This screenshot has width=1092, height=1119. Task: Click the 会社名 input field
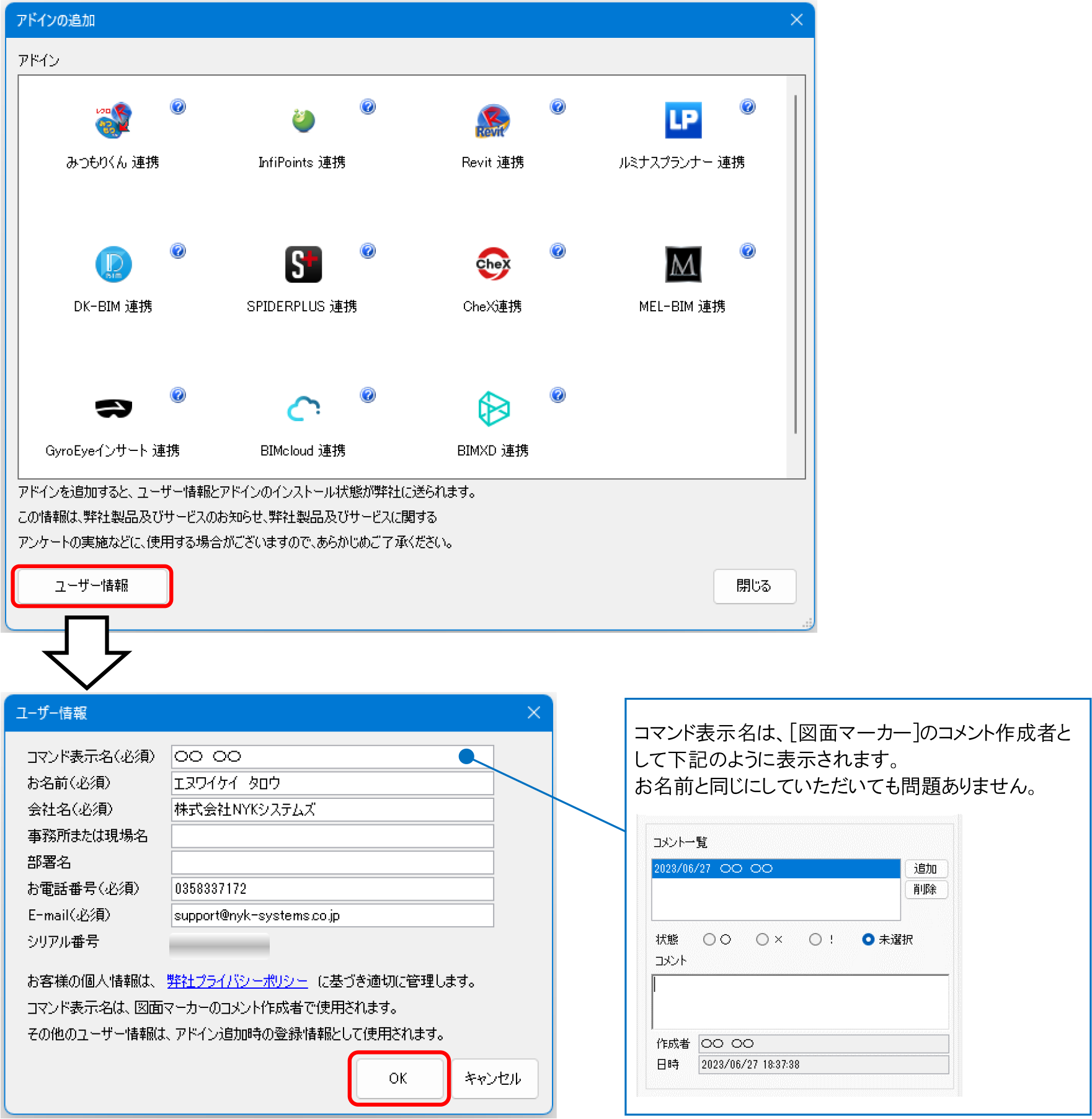point(332,809)
